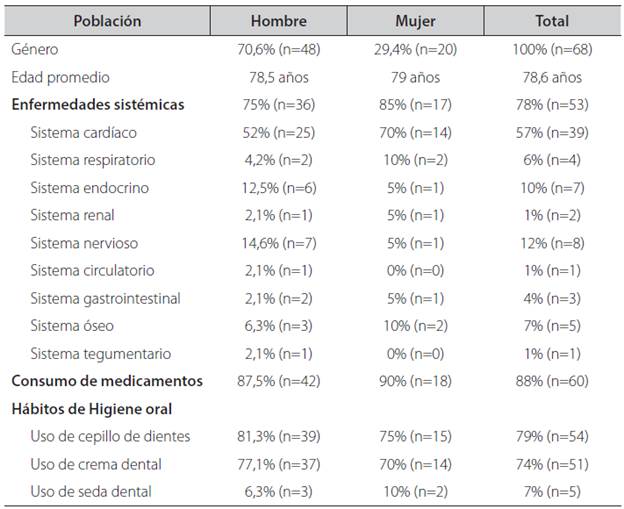The height and width of the screenshot is (509, 624).
Task: Select the '87,5% (n=42)' cell
Action: click(x=279, y=381)
